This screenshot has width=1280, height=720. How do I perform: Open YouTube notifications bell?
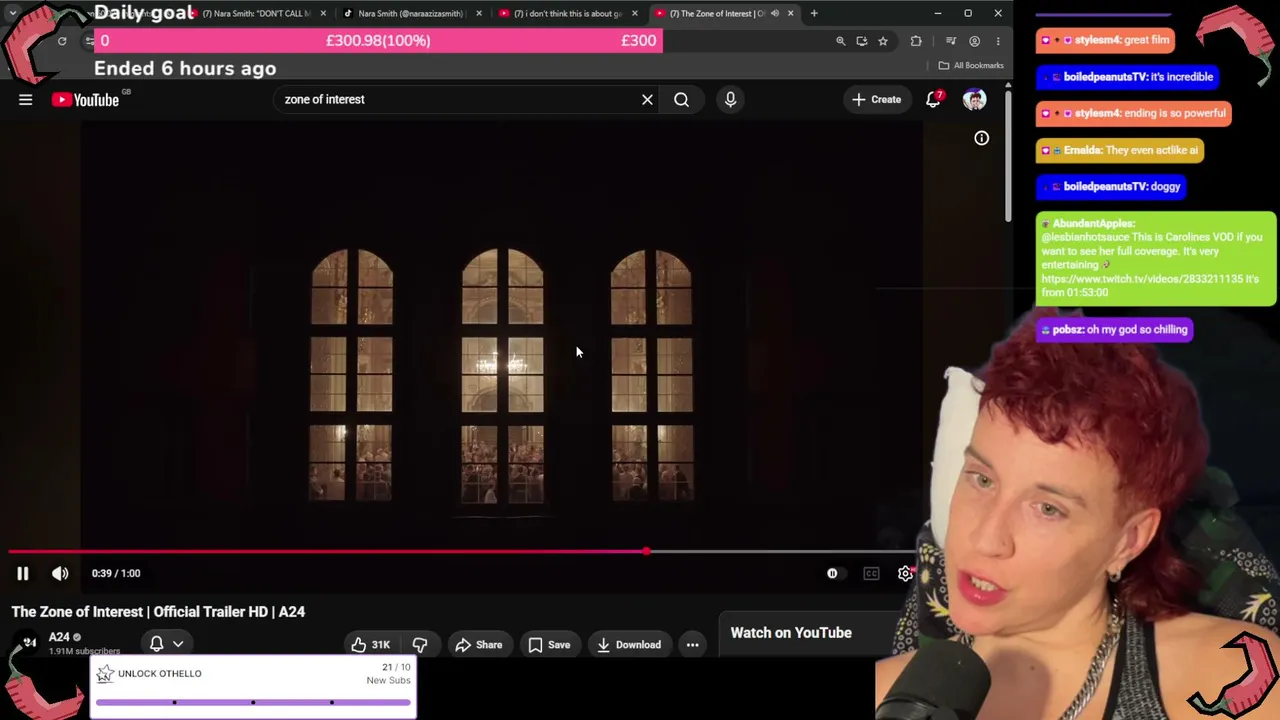(x=933, y=99)
